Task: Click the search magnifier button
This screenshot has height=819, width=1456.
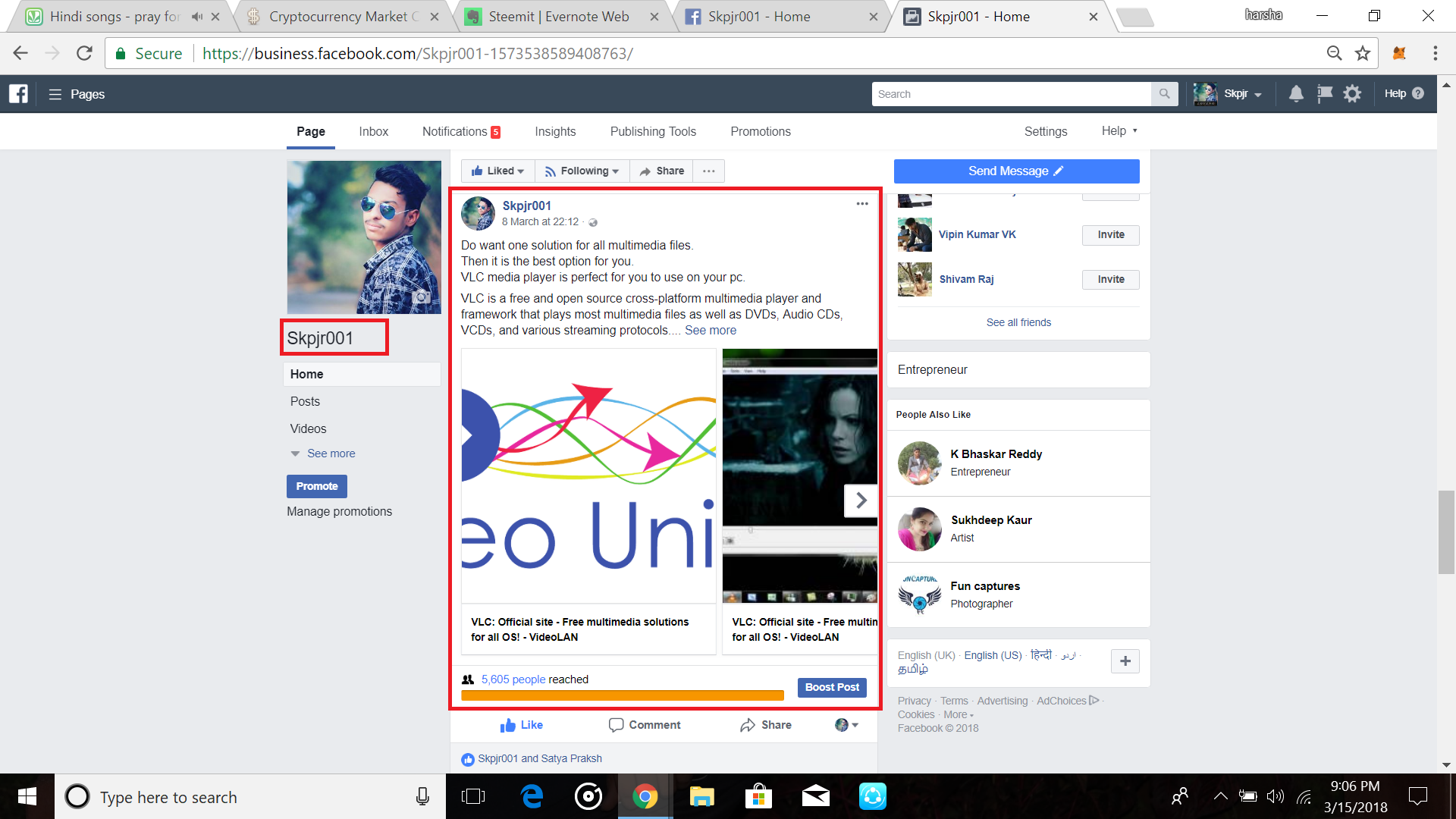Action: 1164,94
